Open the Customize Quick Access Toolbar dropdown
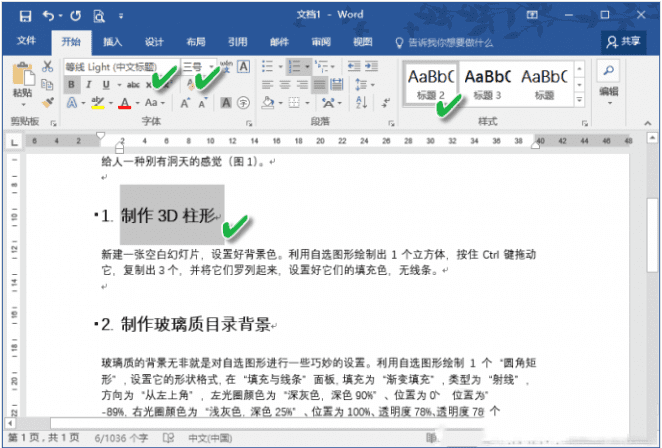662x448 pixels. (121, 16)
